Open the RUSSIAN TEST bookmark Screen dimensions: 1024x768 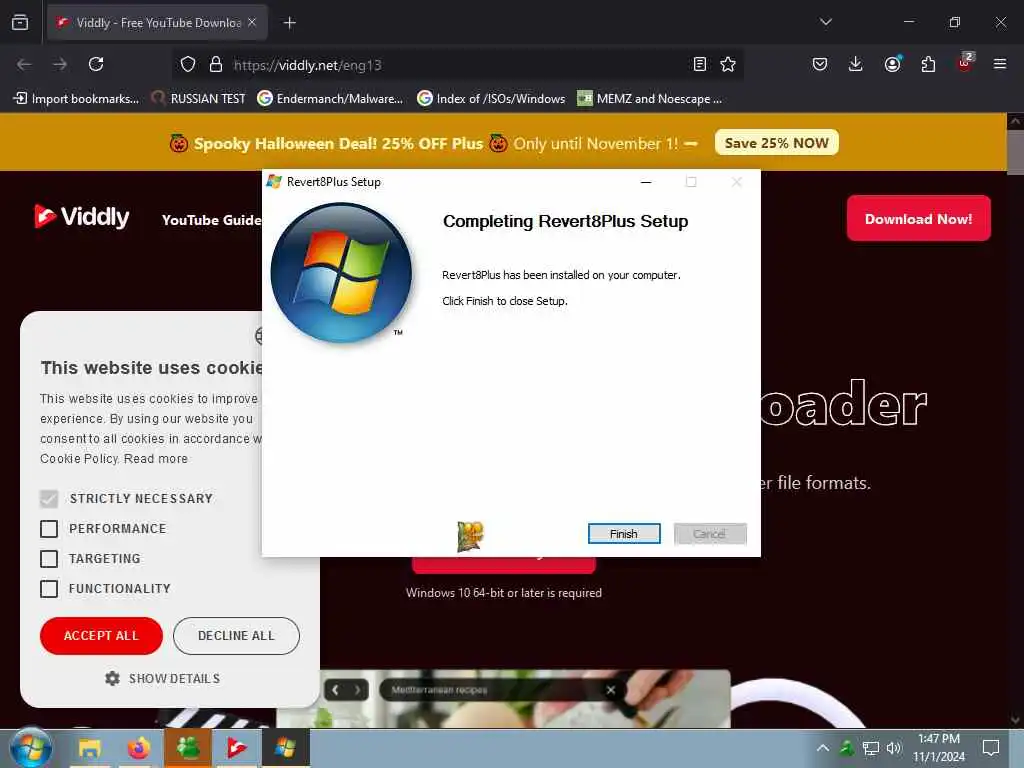[x=199, y=99]
